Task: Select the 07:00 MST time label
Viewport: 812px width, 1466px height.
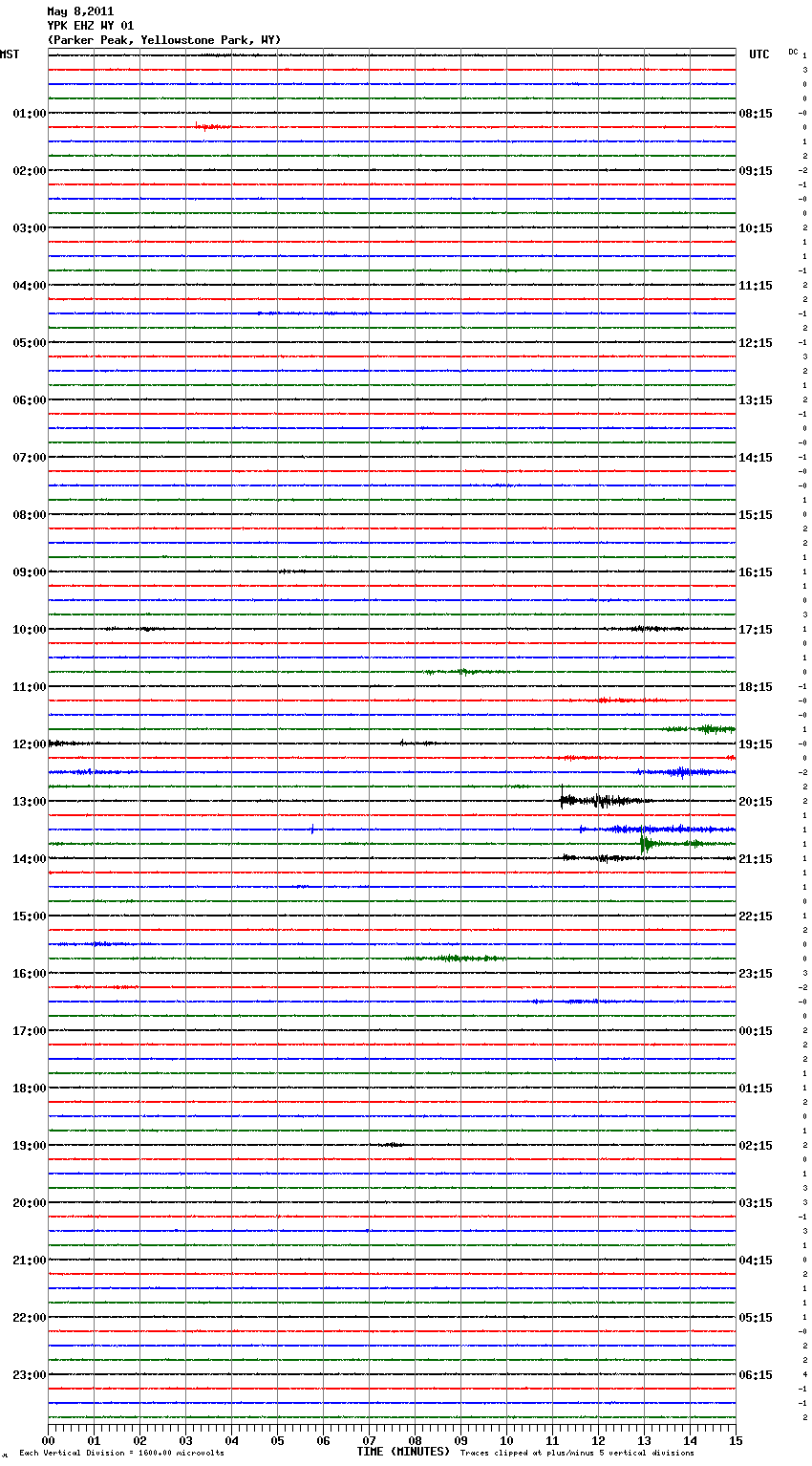Action: (30, 458)
